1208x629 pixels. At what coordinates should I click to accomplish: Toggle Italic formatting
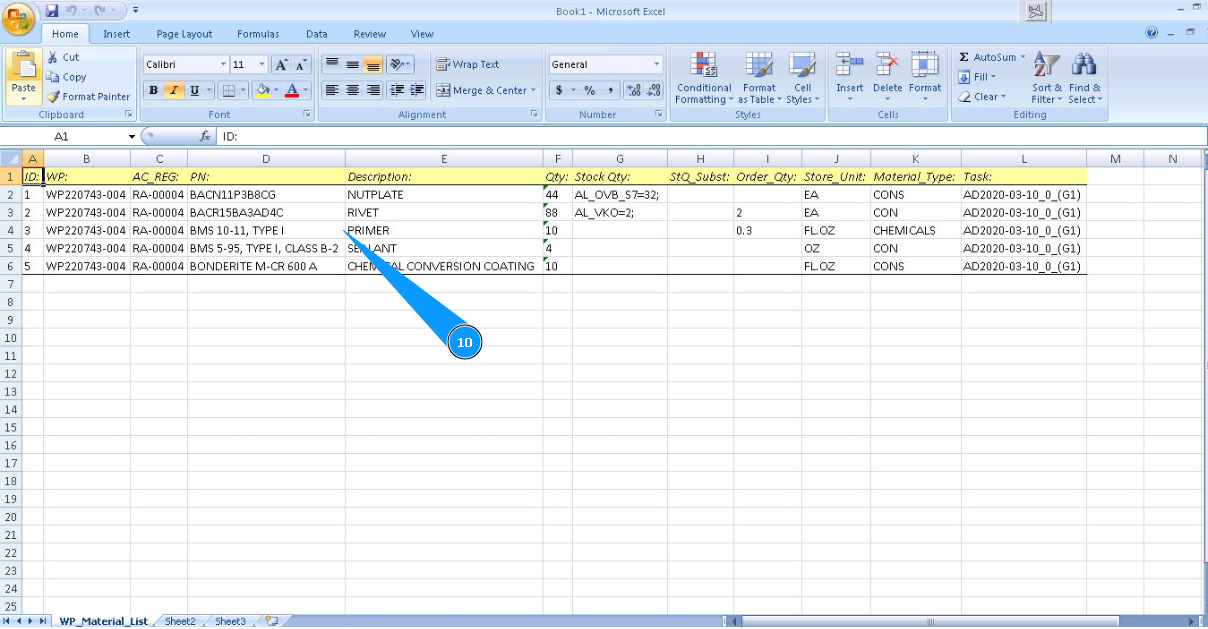coord(174,90)
